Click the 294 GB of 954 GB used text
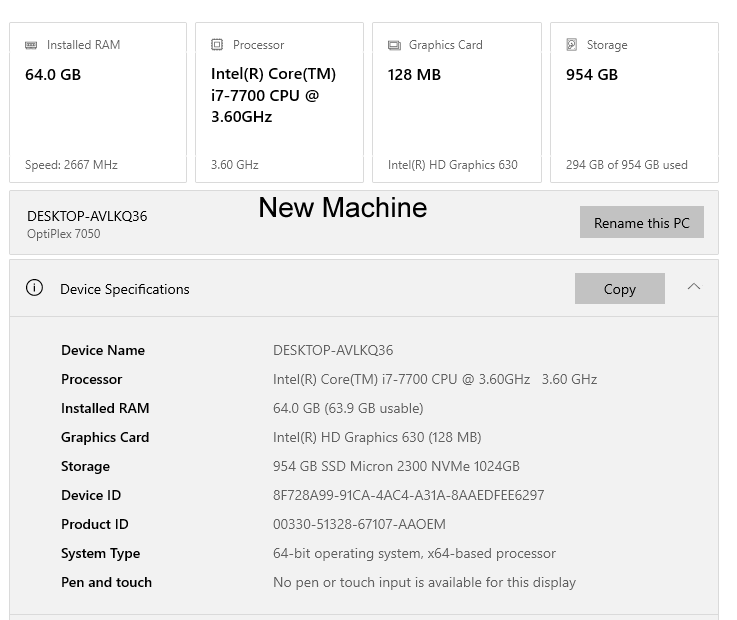Viewport: 737px width, 620px height. (x=627, y=165)
